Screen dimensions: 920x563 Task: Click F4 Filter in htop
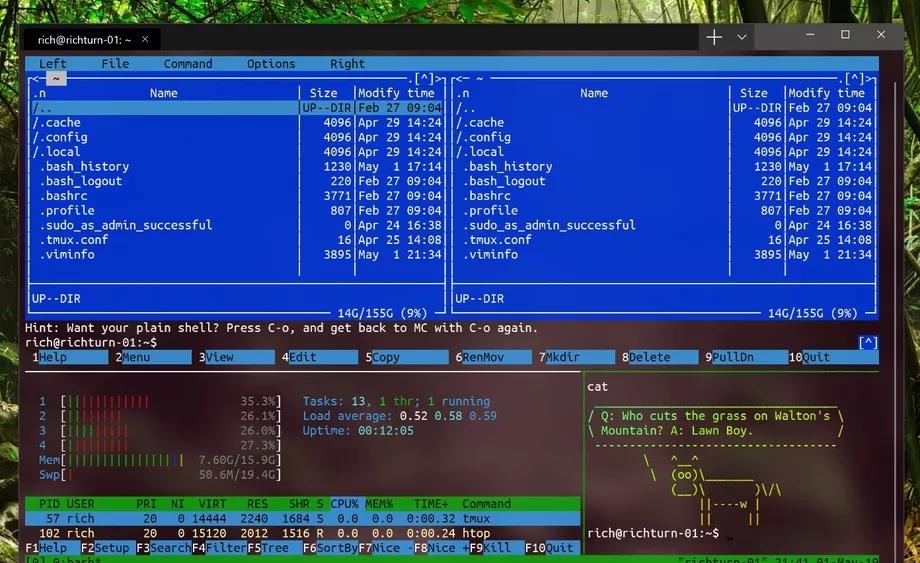(x=219, y=548)
